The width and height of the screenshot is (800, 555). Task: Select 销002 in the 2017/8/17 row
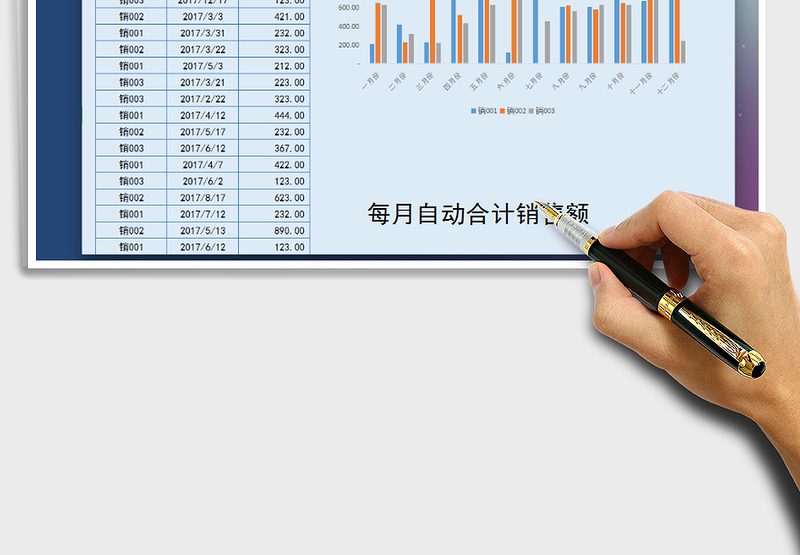click(131, 197)
